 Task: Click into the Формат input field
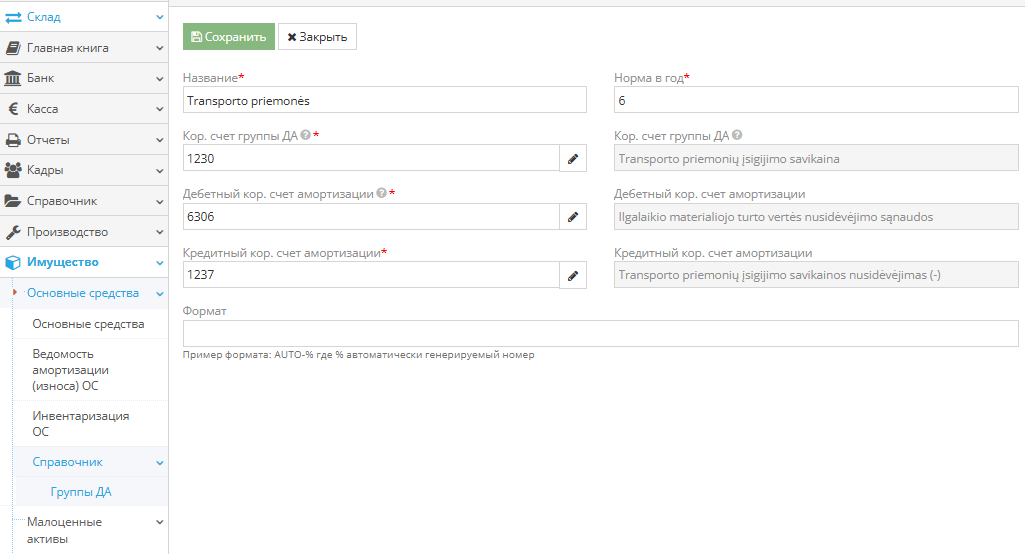600,333
